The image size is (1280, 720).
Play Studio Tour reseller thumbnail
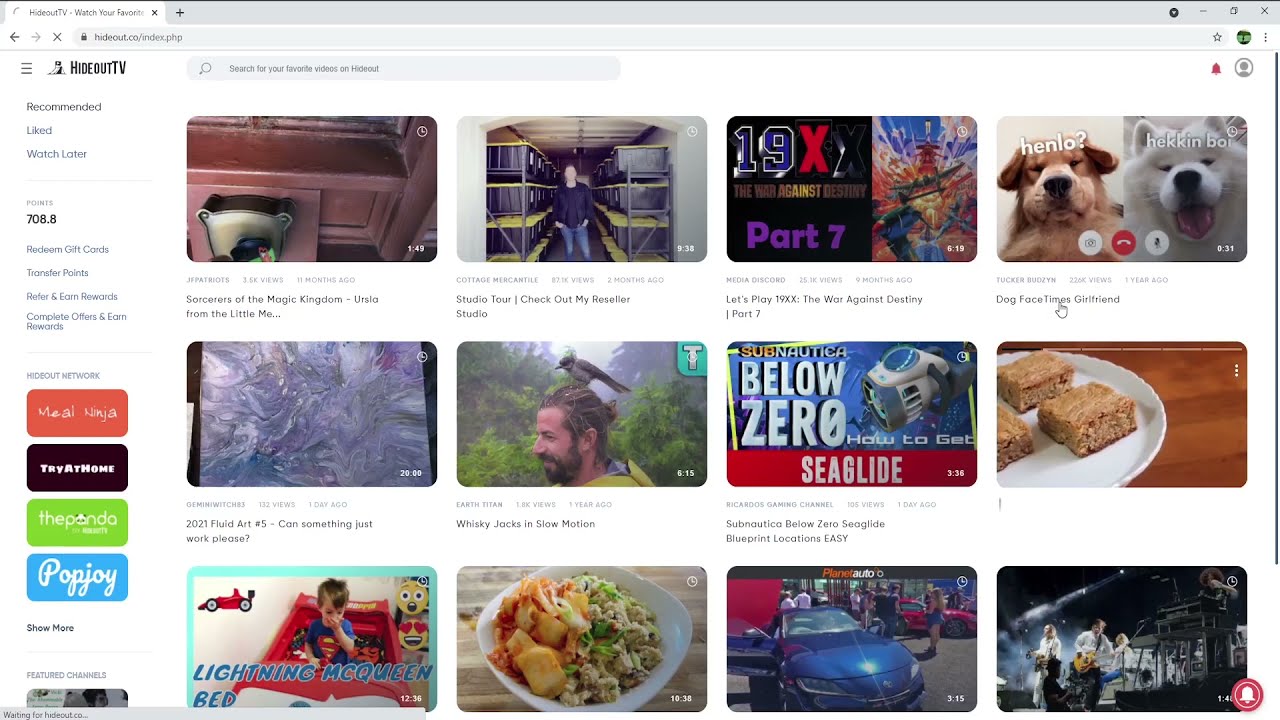coord(582,189)
